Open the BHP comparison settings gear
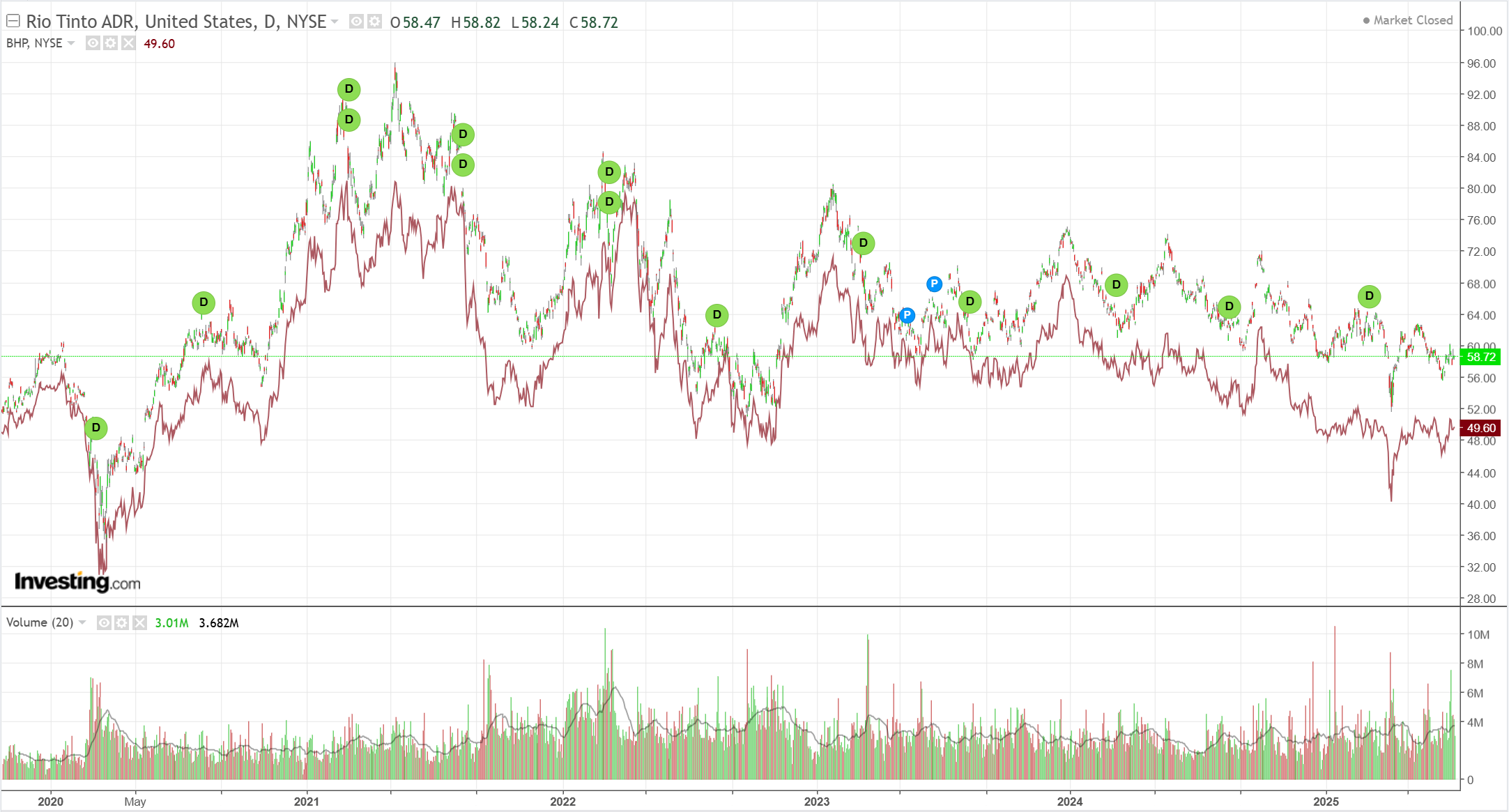The width and height of the screenshot is (1509, 812). 110,43
